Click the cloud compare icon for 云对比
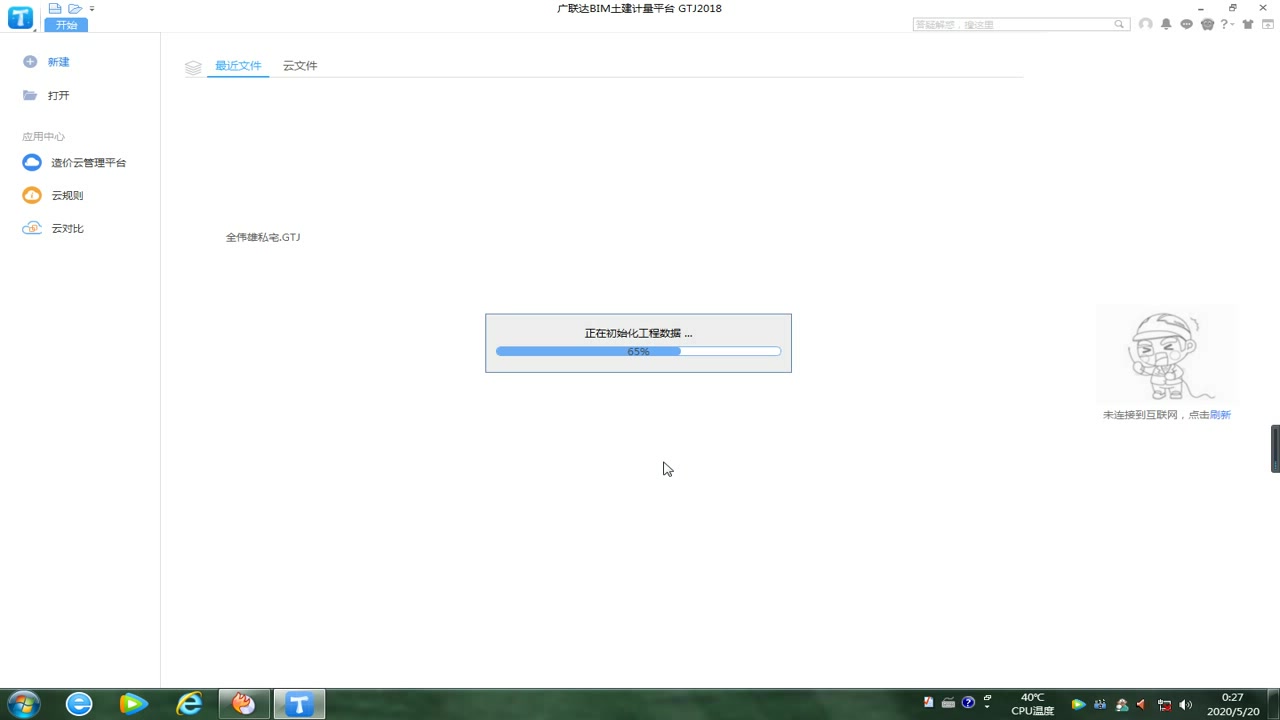This screenshot has height=720, width=1280. [x=32, y=228]
